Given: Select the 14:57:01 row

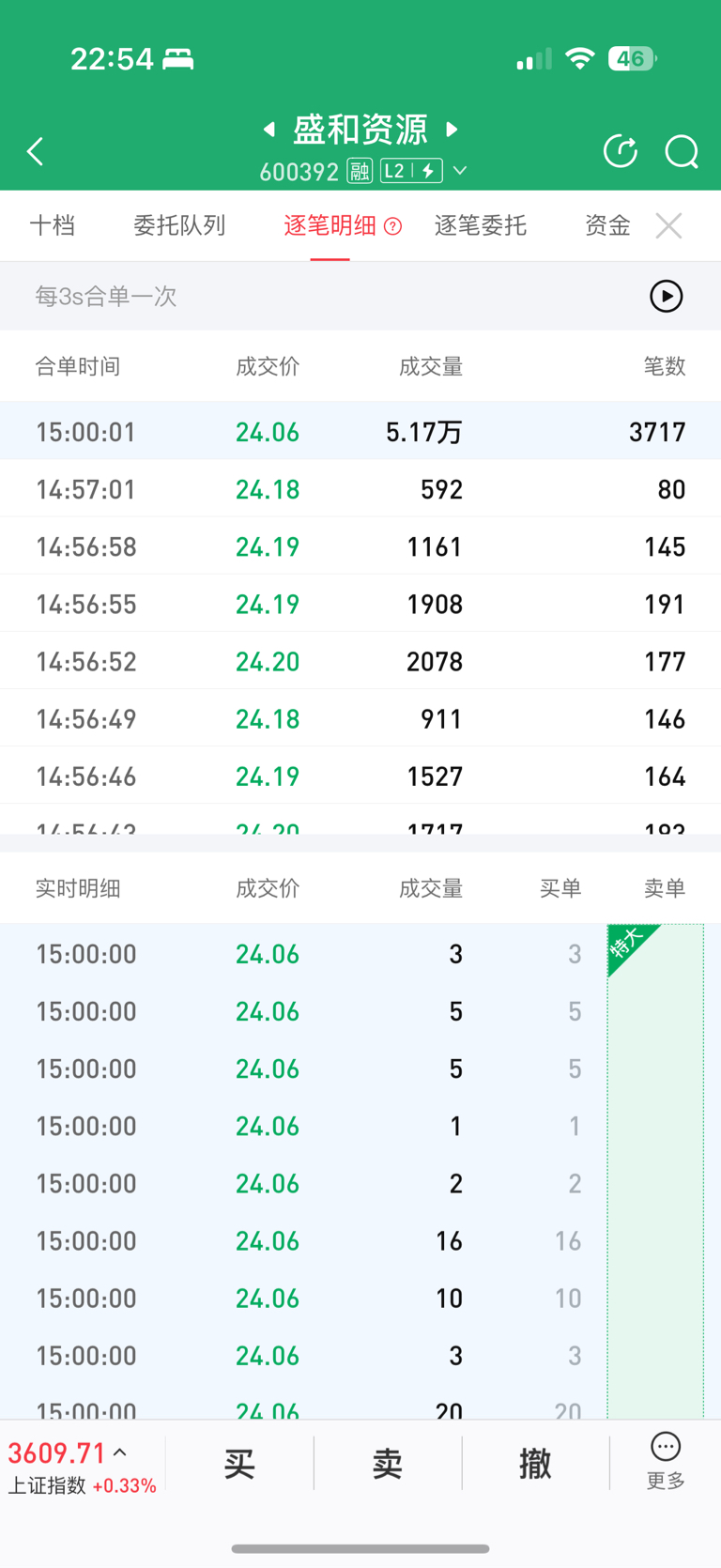Looking at the screenshot, I should (360, 489).
